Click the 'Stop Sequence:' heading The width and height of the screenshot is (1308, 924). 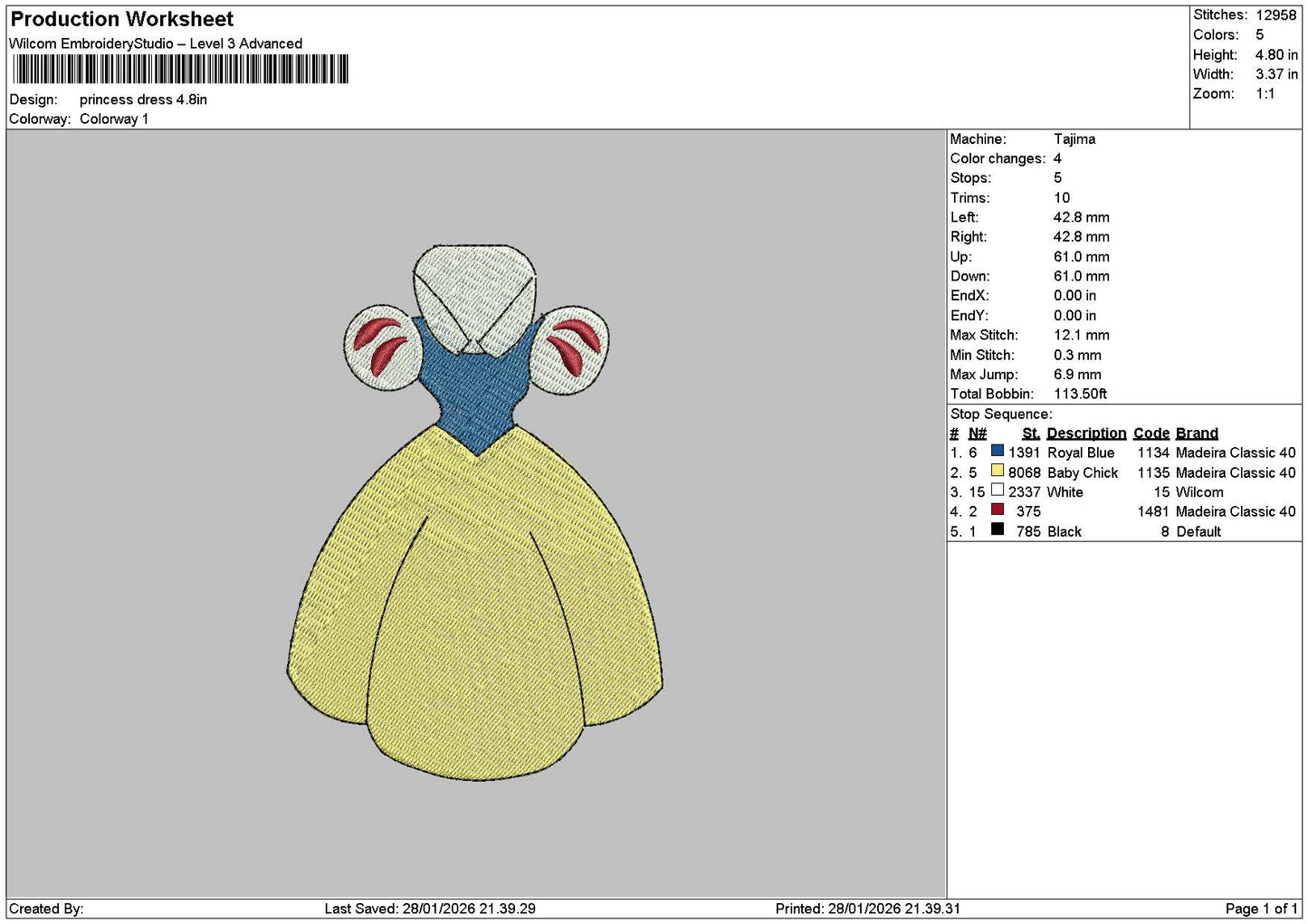[1001, 414]
